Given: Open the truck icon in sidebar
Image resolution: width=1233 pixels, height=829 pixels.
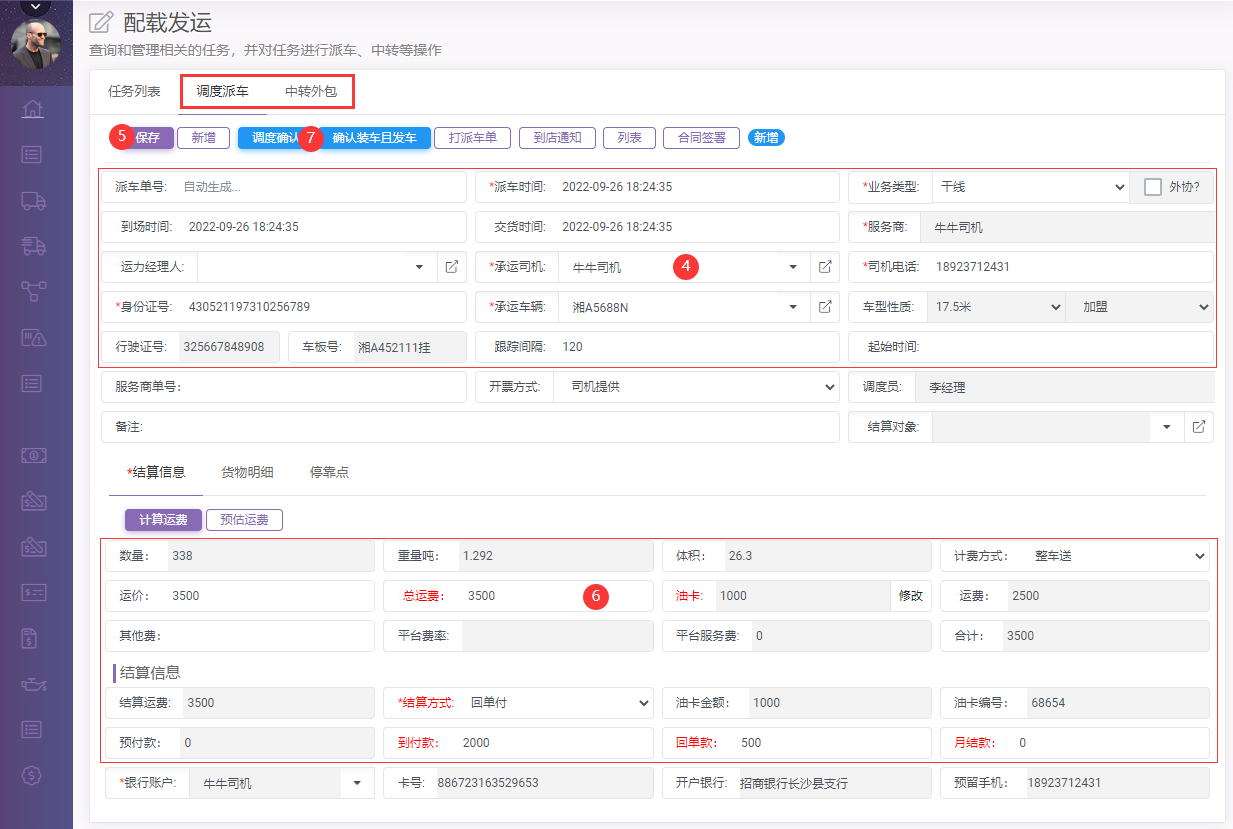Looking at the screenshot, I should (33, 201).
